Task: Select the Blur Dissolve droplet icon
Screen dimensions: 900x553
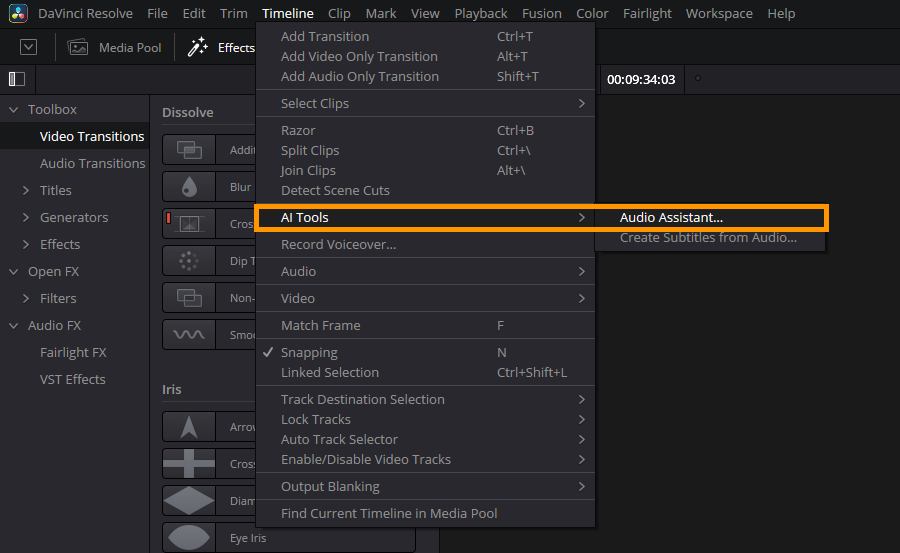Action: (189, 187)
